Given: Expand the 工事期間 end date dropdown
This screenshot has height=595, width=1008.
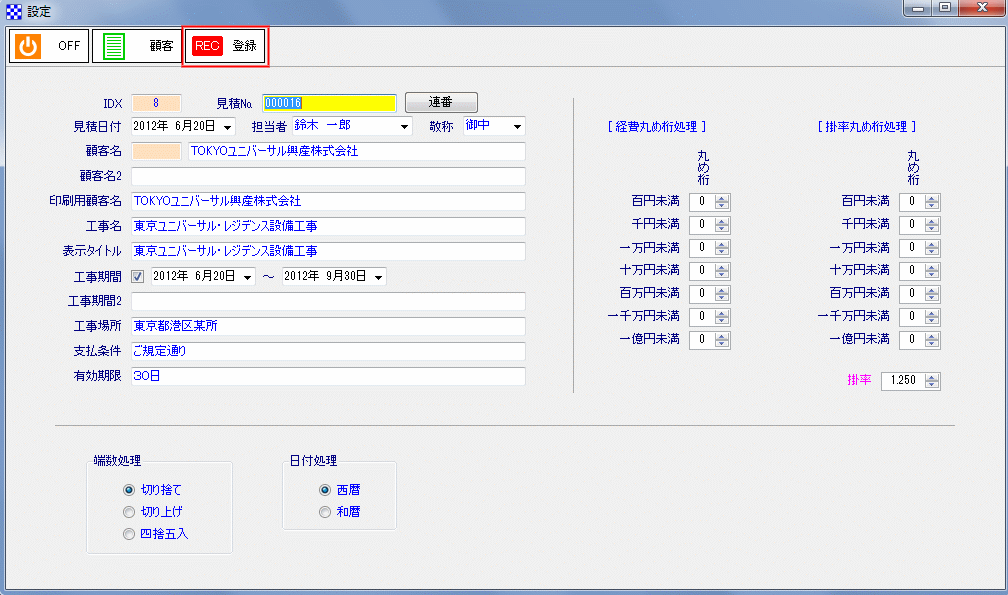Looking at the screenshot, I should (x=379, y=277).
